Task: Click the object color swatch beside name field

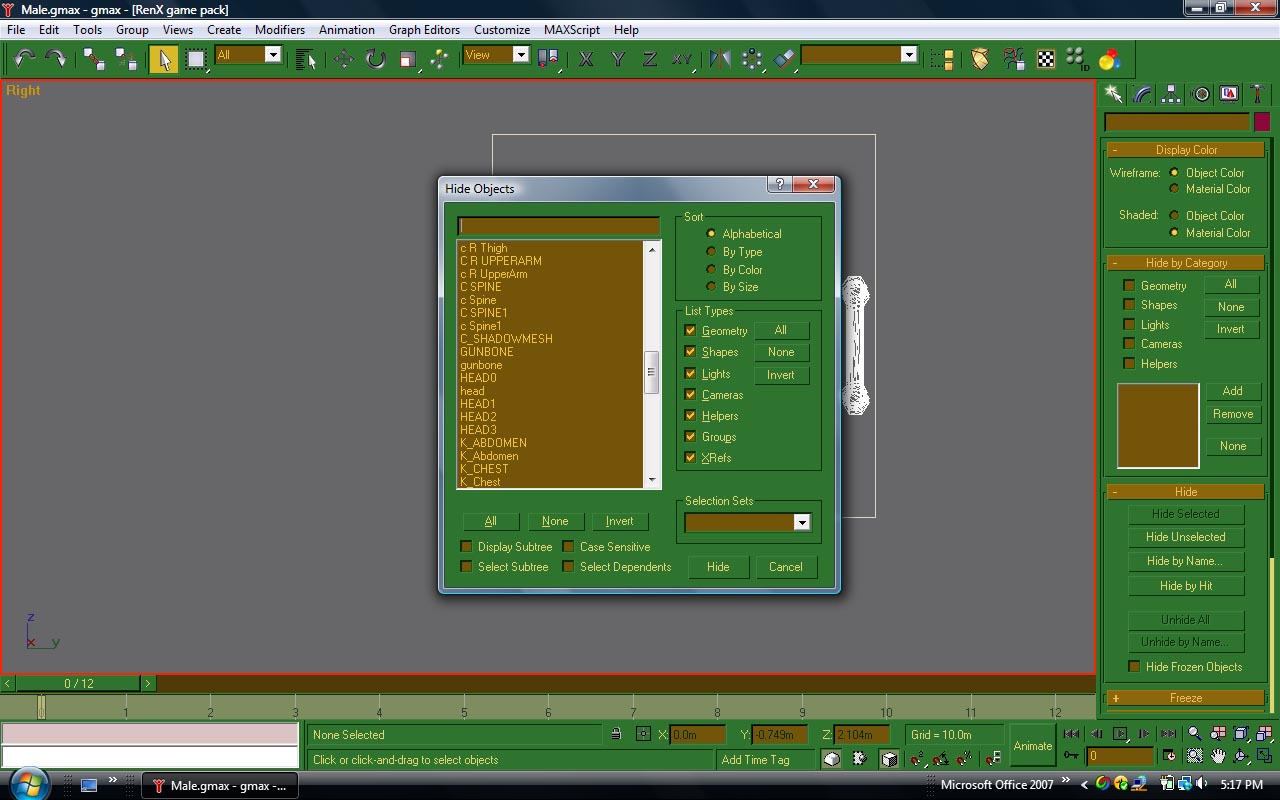Action: pos(1262,122)
